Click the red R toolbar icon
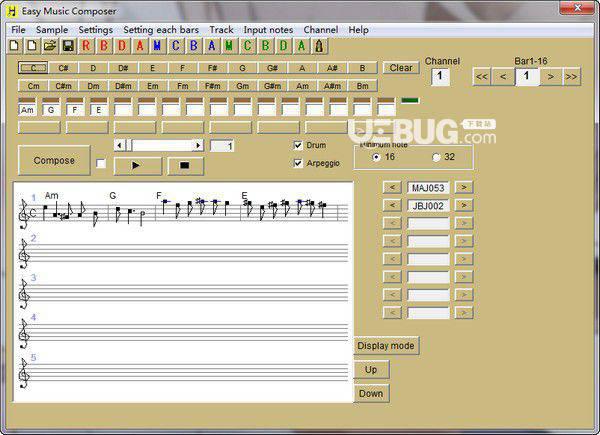Image resolution: width=600 pixels, height=435 pixels. pyautogui.click(x=86, y=46)
